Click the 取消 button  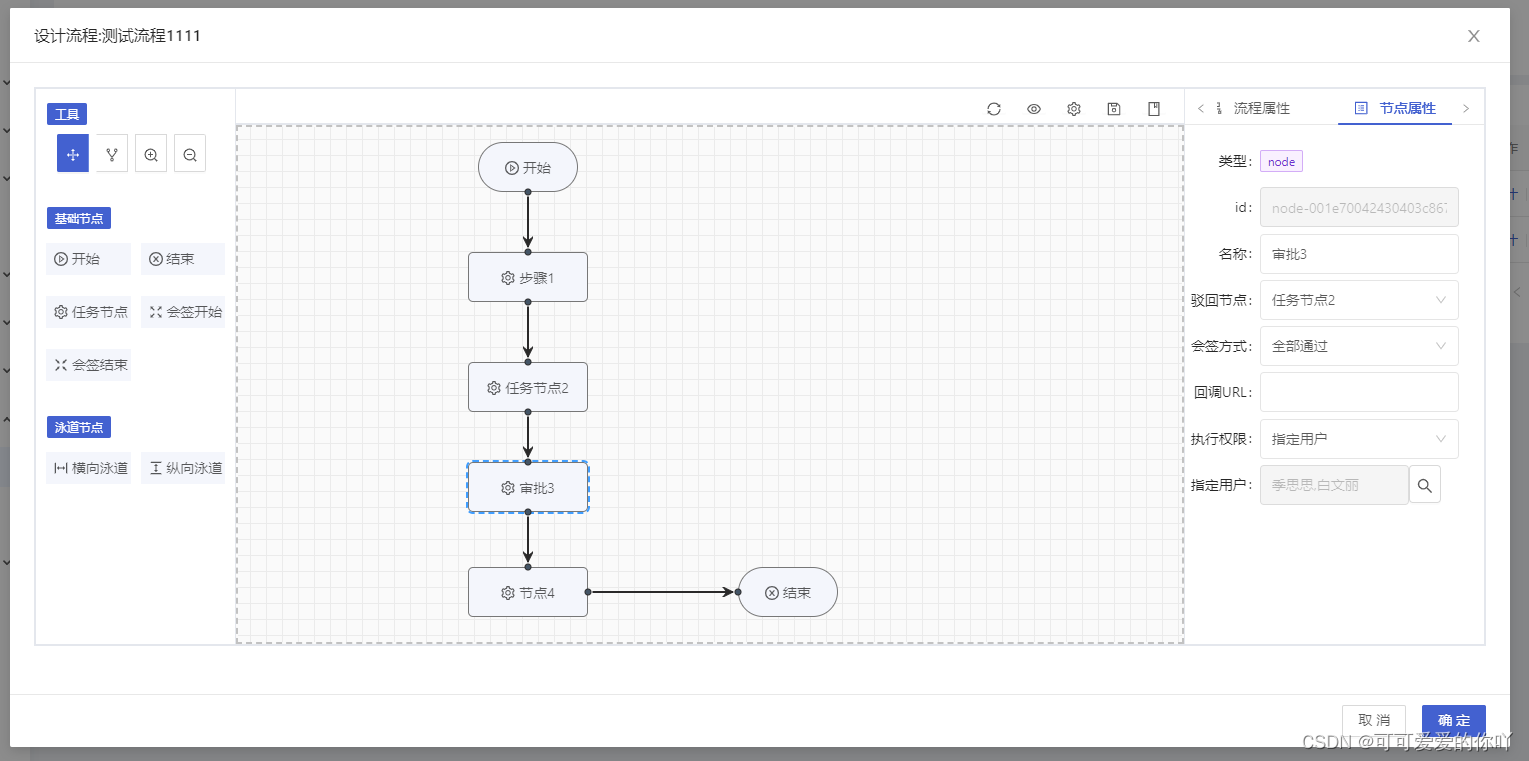(x=1374, y=721)
